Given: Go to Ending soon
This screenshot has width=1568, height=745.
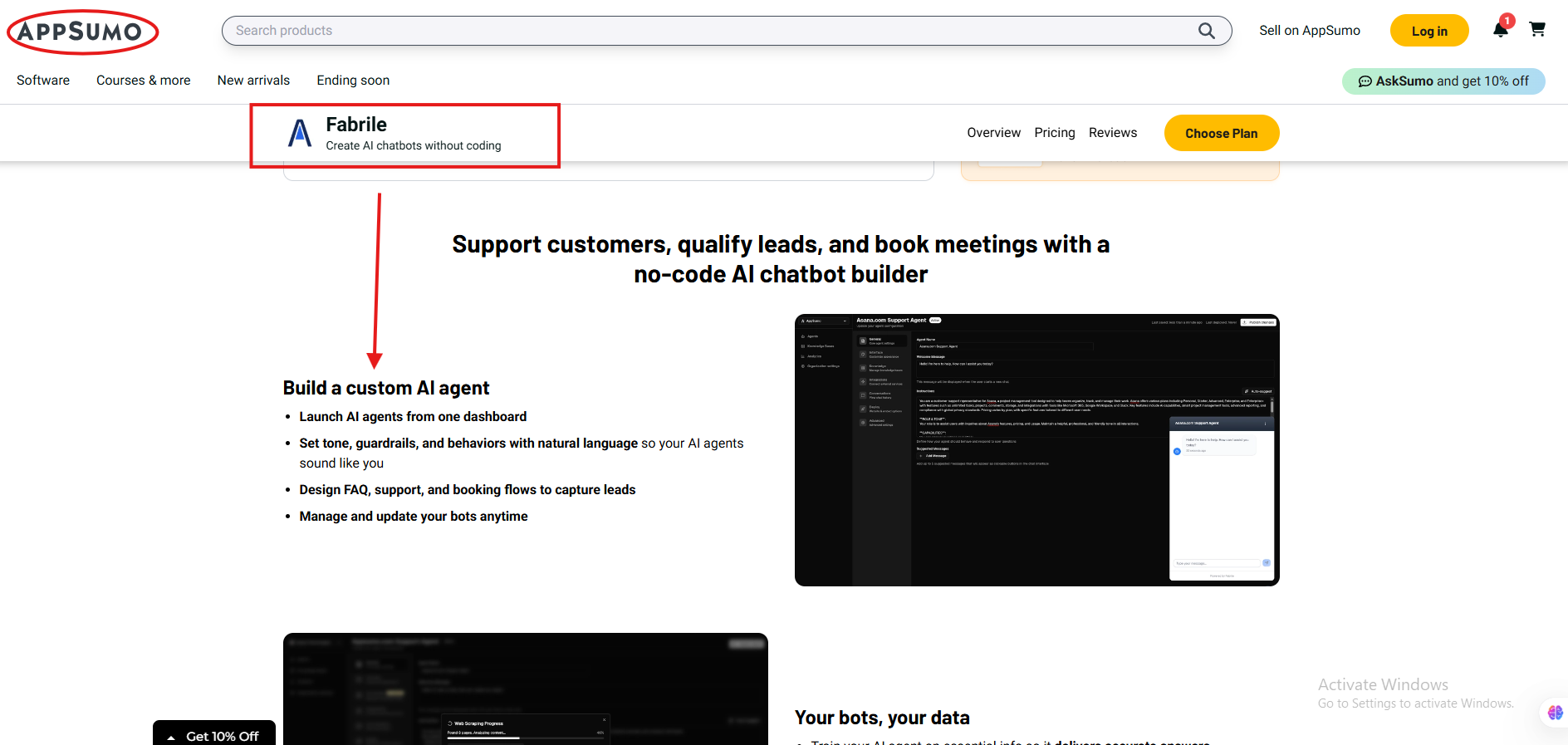Looking at the screenshot, I should click(353, 81).
